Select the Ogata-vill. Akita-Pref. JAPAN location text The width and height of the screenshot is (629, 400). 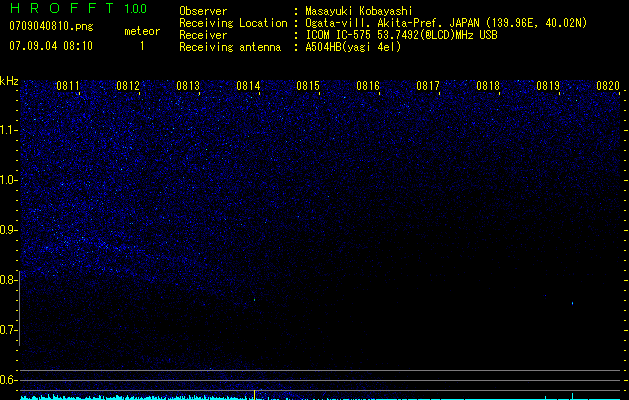tap(446, 23)
